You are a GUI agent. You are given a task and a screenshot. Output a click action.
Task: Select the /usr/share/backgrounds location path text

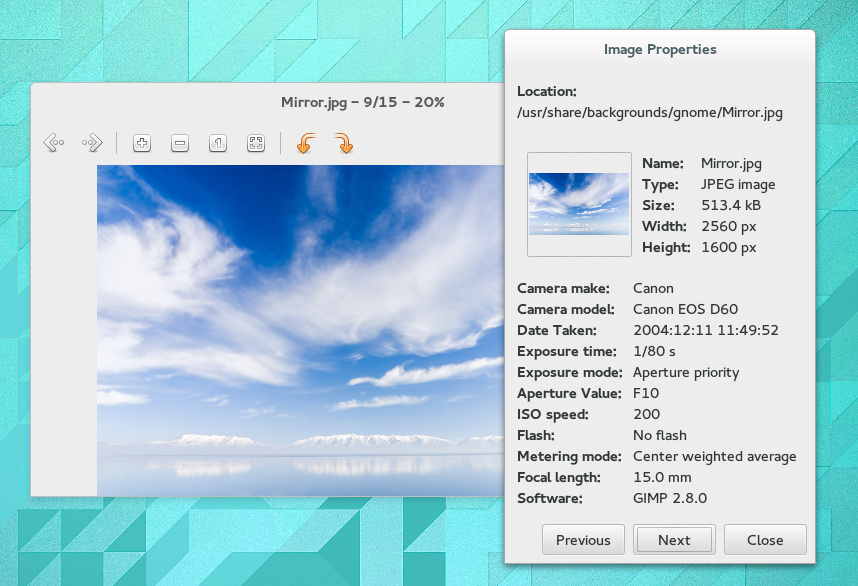(x=650, y=113)
